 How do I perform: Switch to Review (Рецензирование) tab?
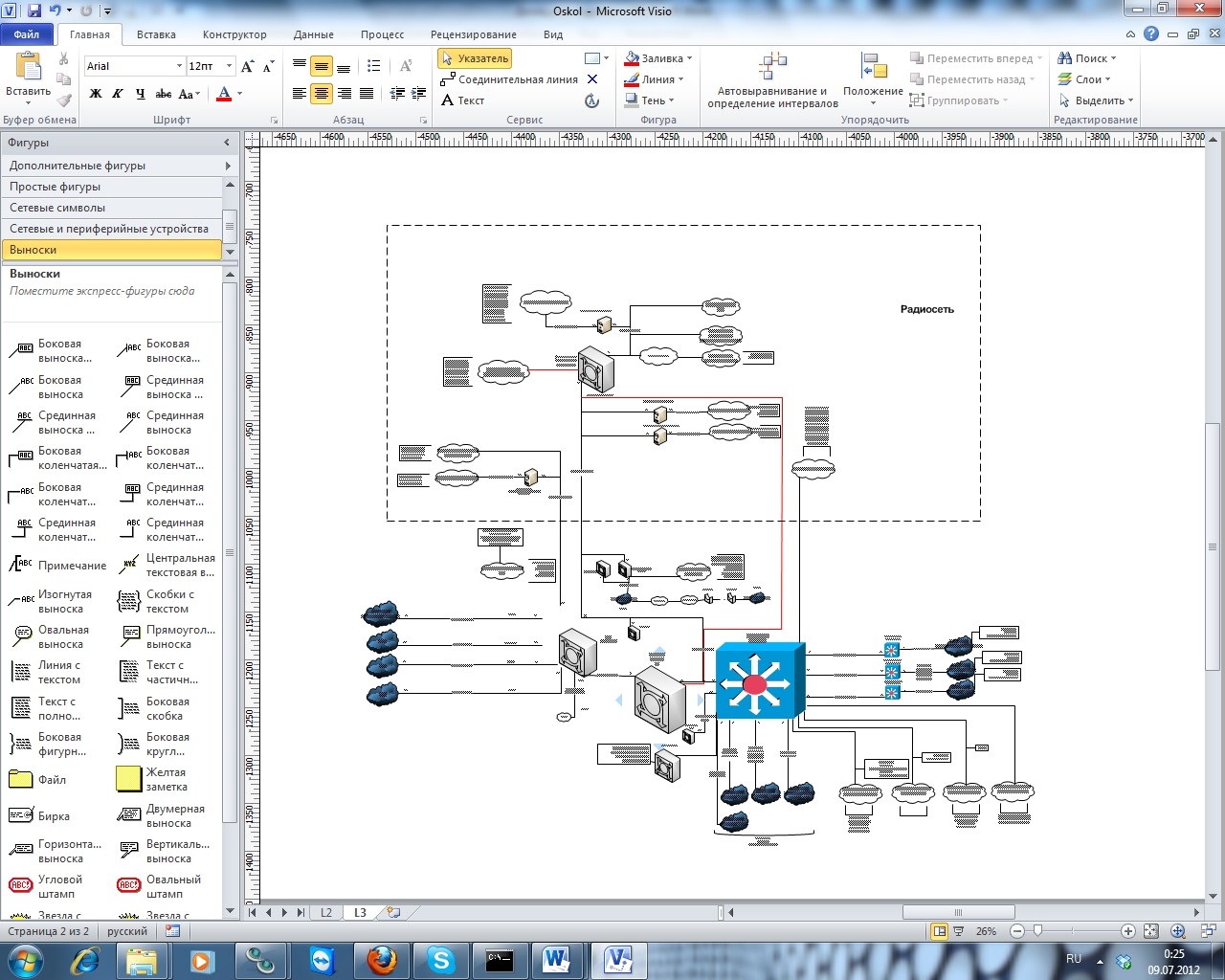point(474,34)
